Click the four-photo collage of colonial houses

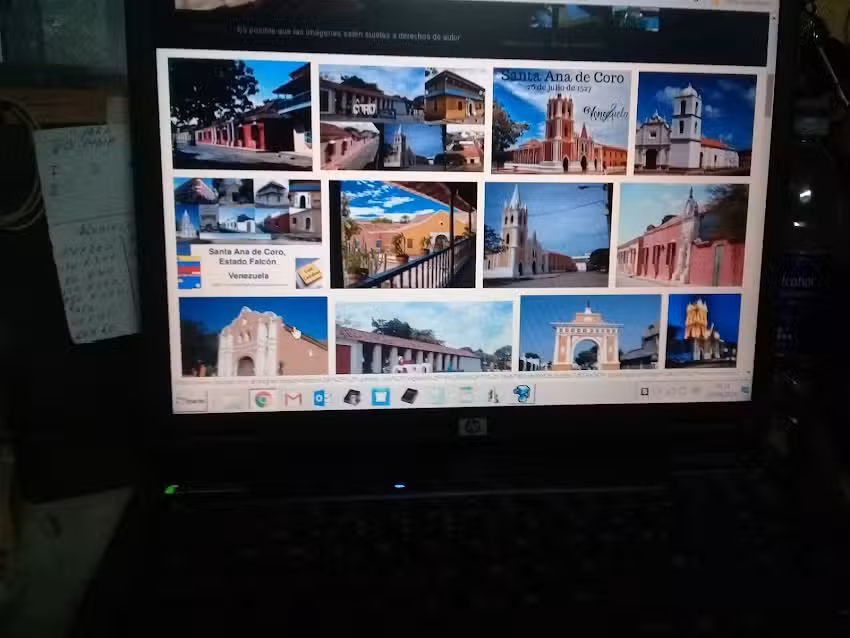click(x=401, y=117)
